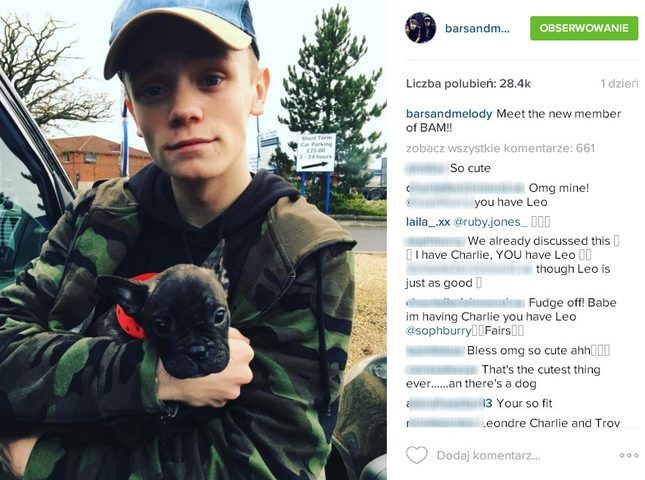Open blurred username beside Fudge off! comment
Viewport: 645px width, 480px height.
(x=465, y=303)
